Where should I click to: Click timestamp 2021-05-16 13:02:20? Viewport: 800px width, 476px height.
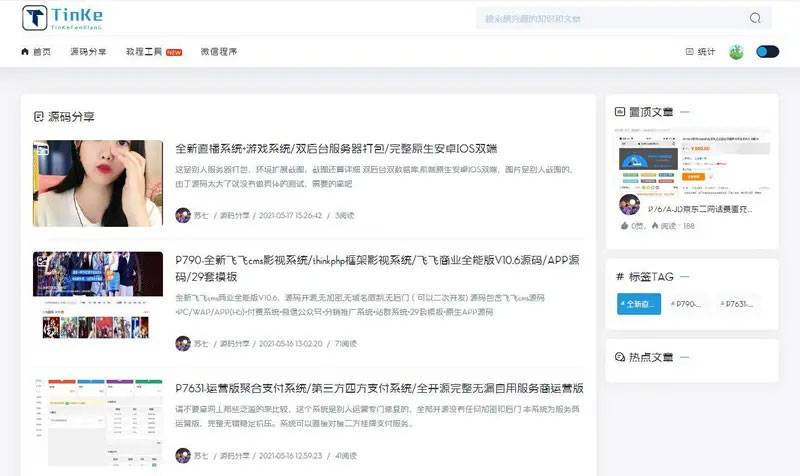(x=290, y=343)
